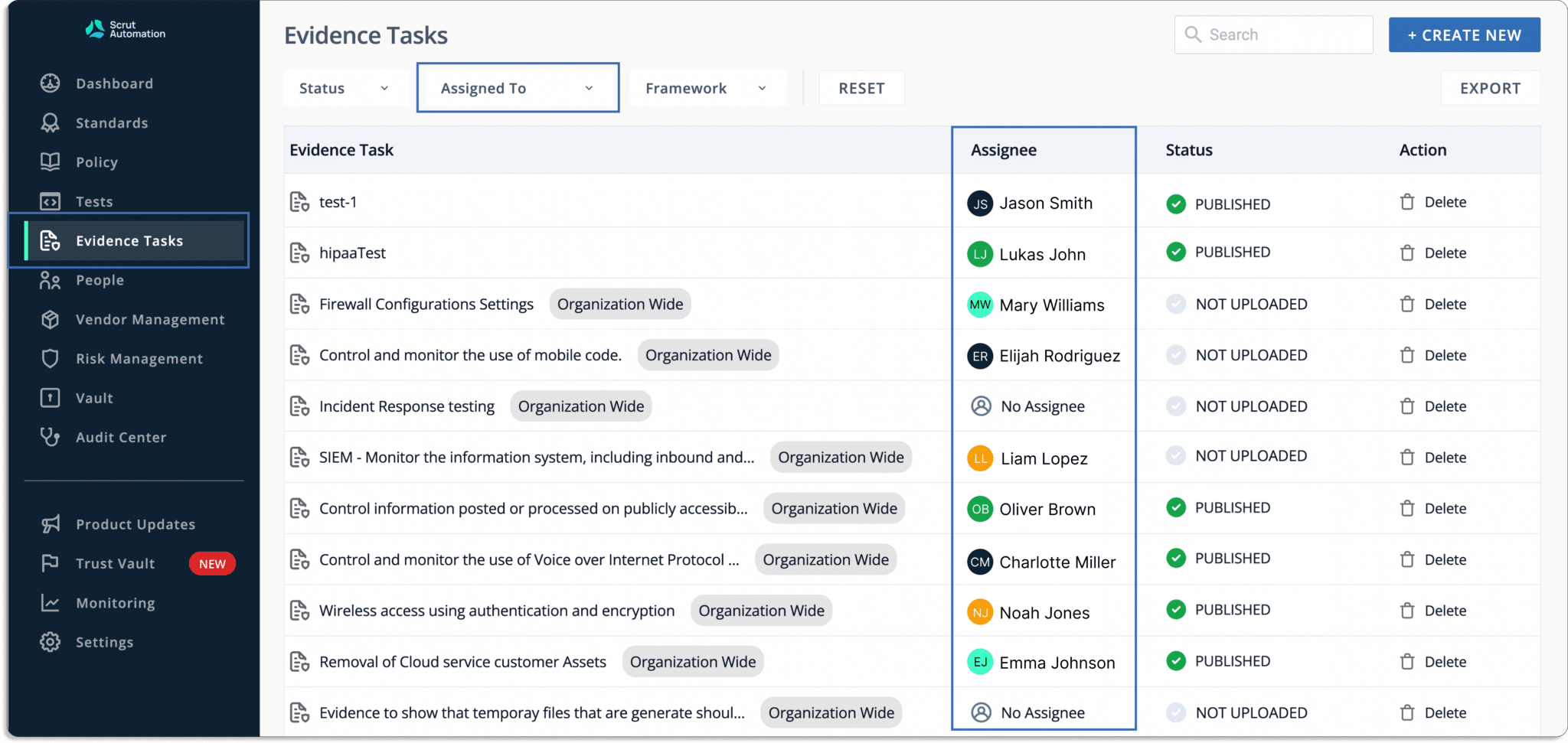Click the CM avatar for Charlotte Miller
Viewport: 1568px width, 743px height.
pos(980,562)
